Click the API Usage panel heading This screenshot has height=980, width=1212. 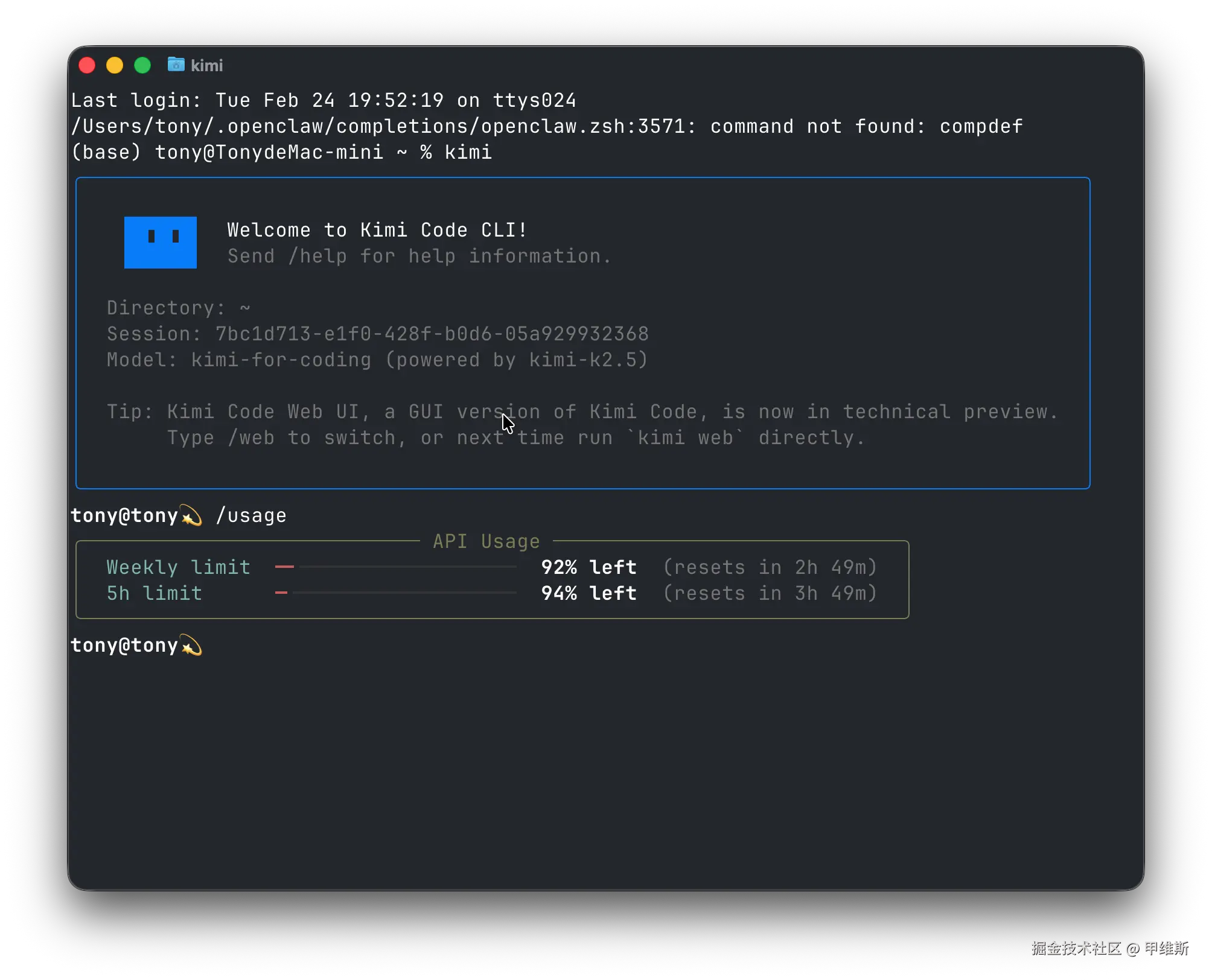[x=486, y=541]
